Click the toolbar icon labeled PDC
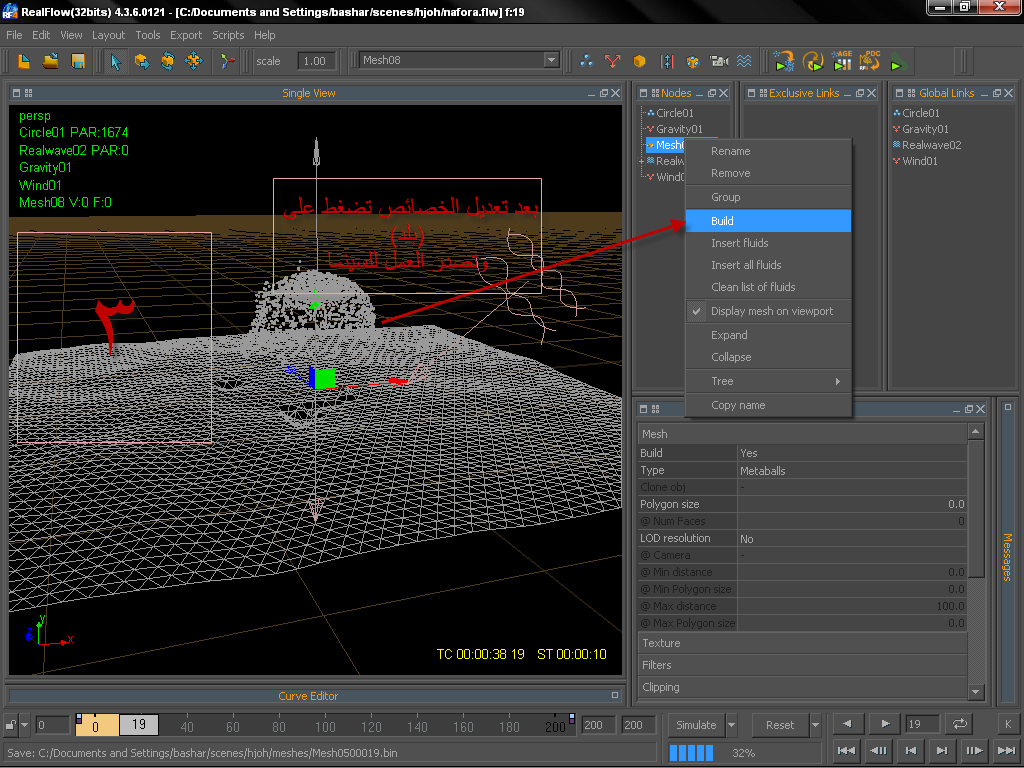Viewport: 1024px width, 768px height. click(870, 61)
